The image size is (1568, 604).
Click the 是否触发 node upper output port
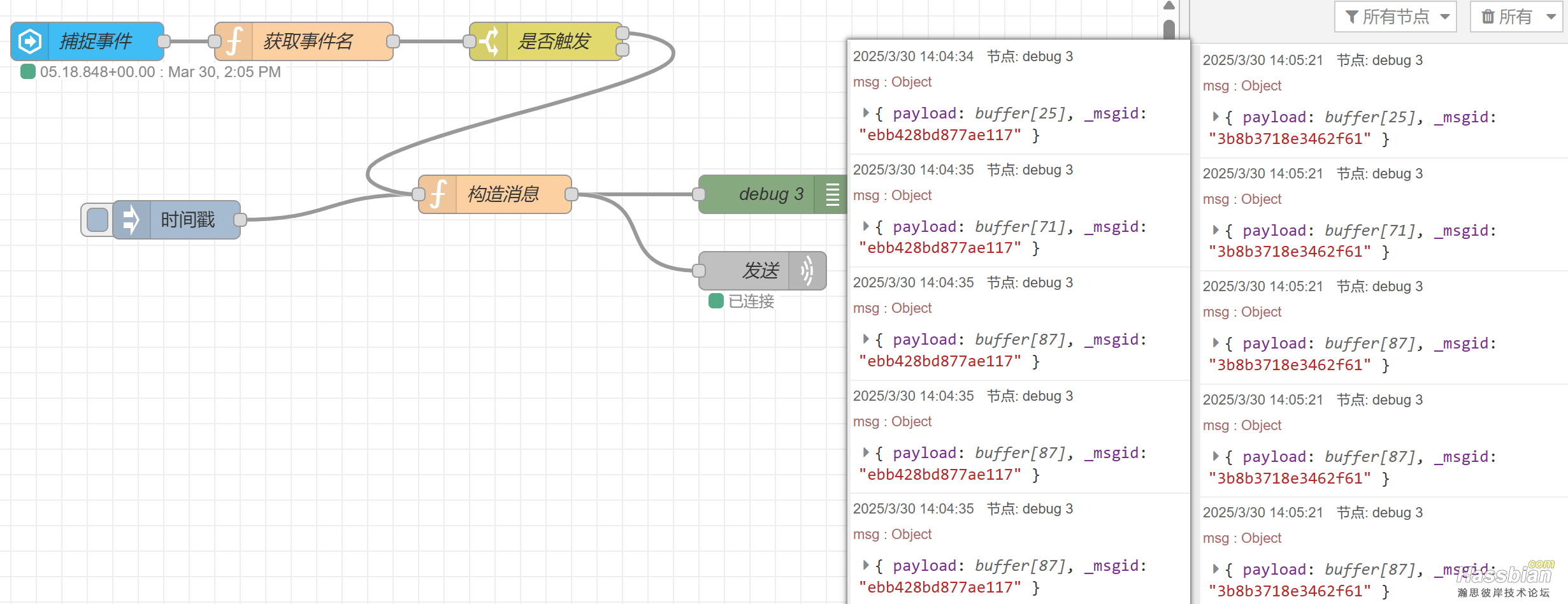(622, 33)
